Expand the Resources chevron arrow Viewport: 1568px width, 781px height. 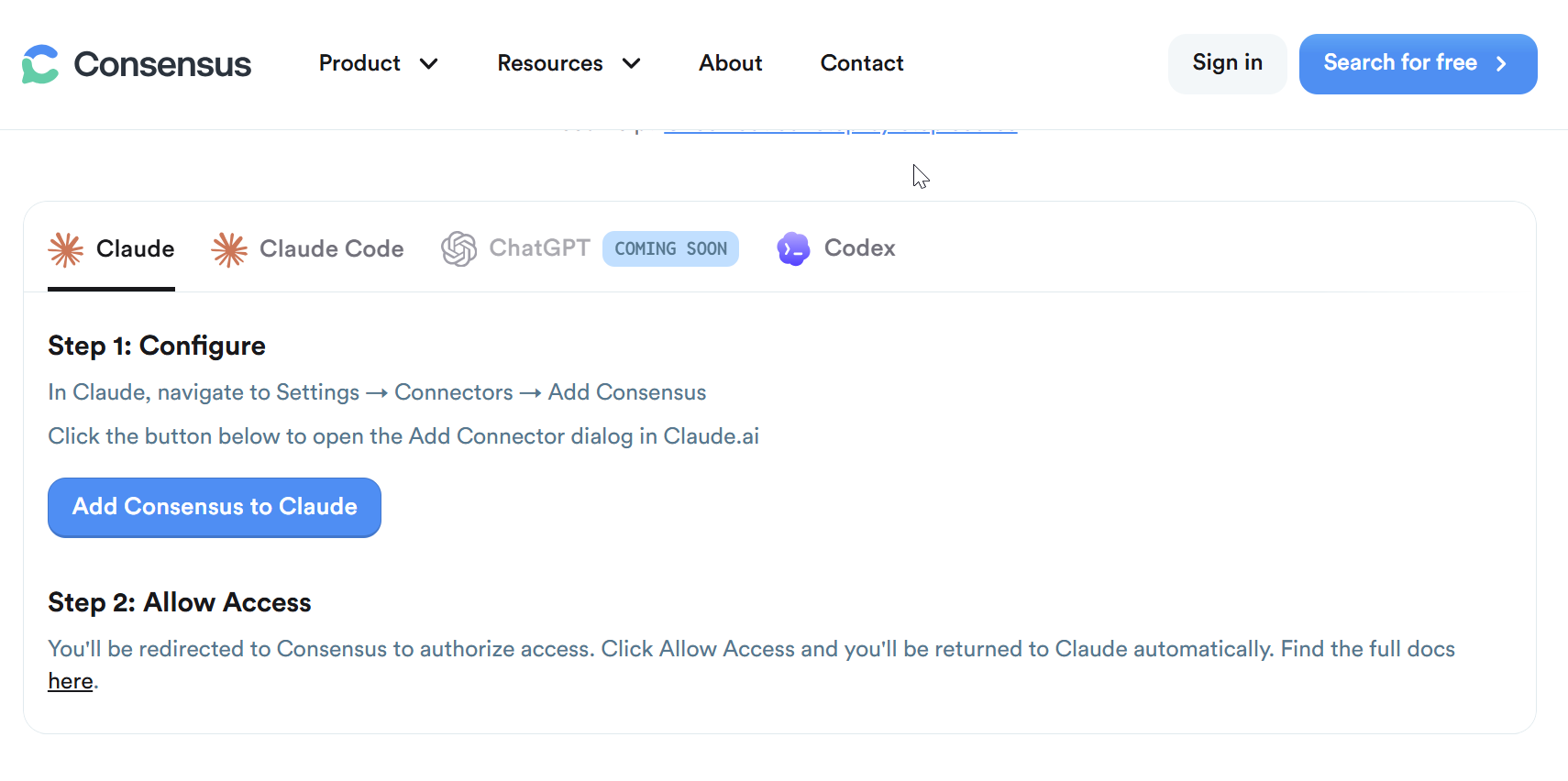631,63
